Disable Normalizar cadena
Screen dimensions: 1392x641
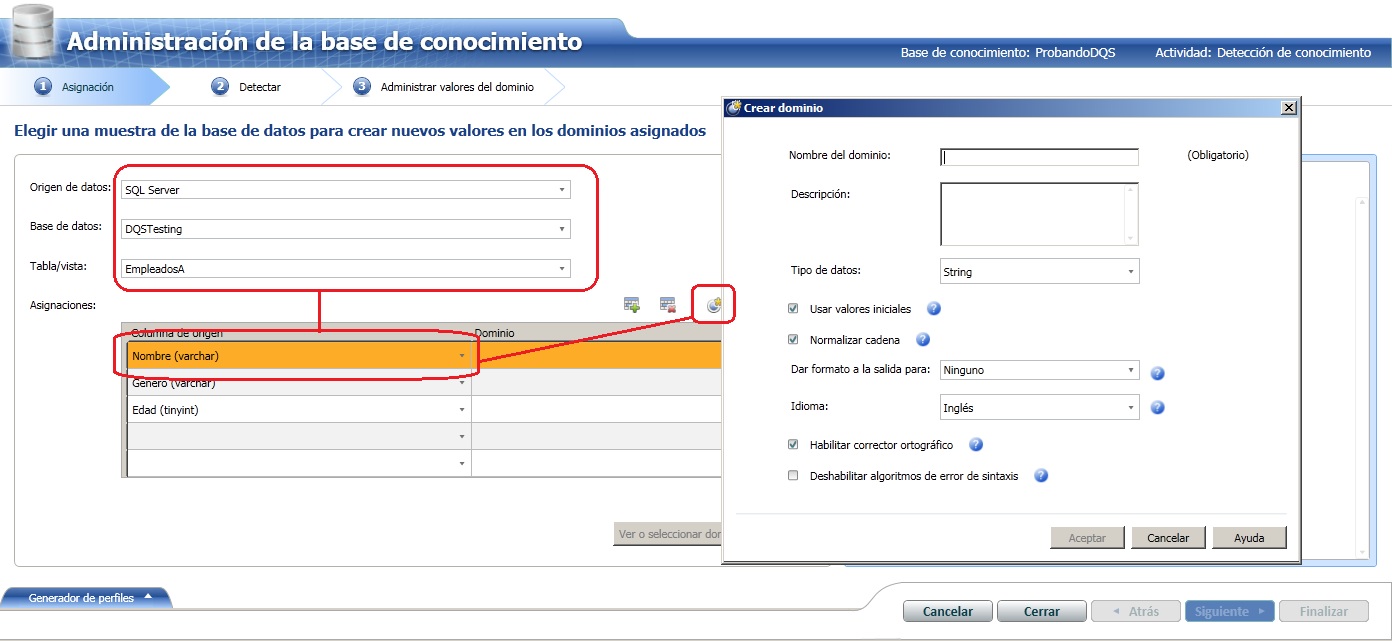tap(793, 339)
